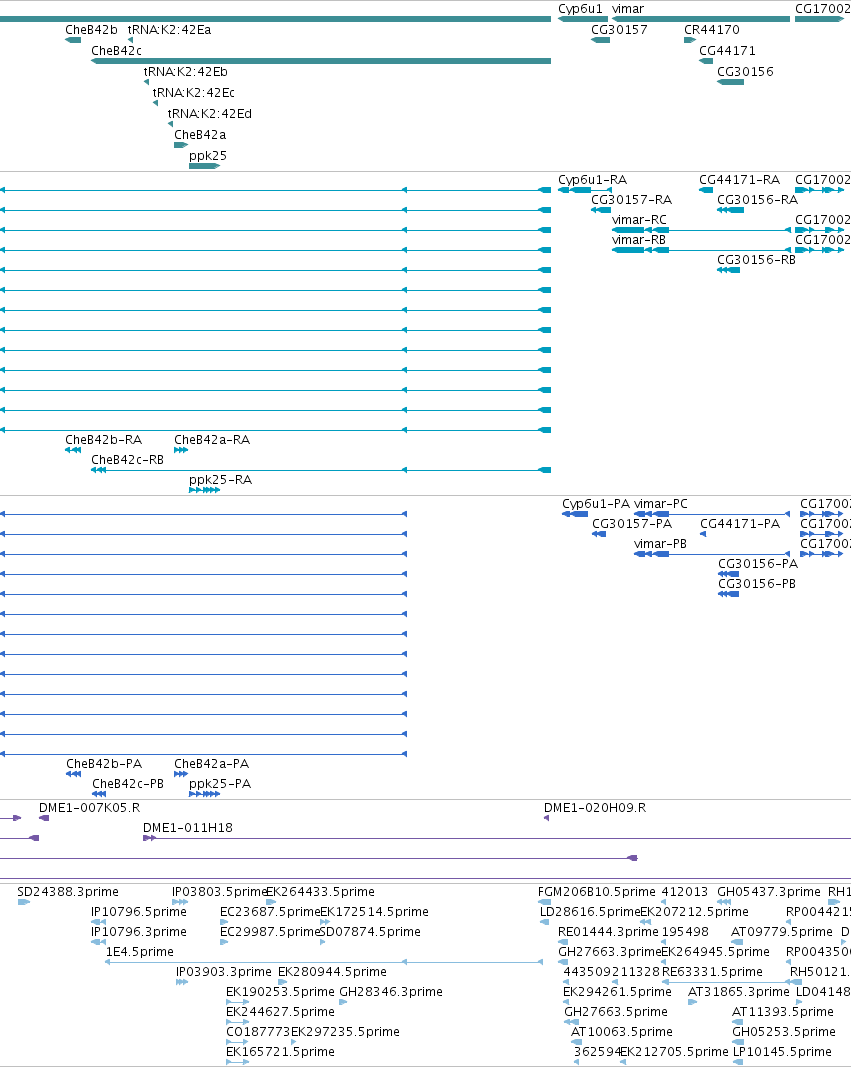Open the AT10063.5prime EST
This screenshot has height=1067, width=851.
click(575, 1042)
